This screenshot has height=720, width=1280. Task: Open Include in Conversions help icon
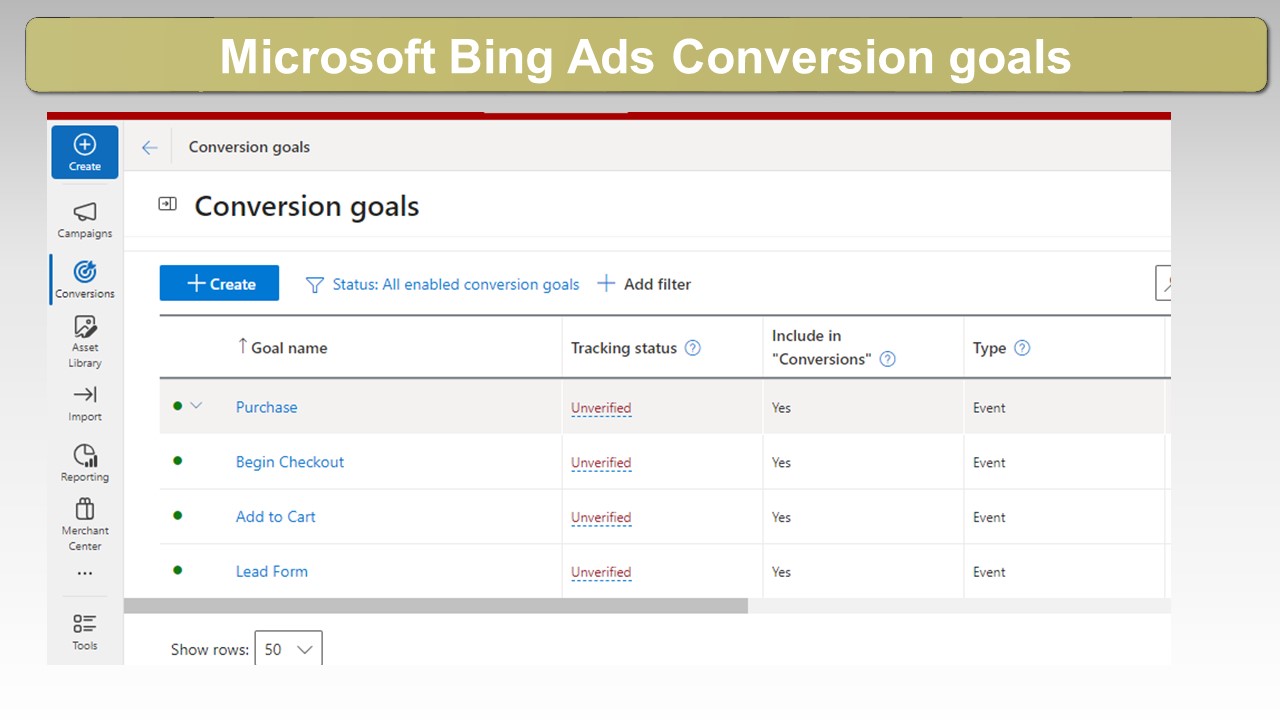tap(887, 359)
